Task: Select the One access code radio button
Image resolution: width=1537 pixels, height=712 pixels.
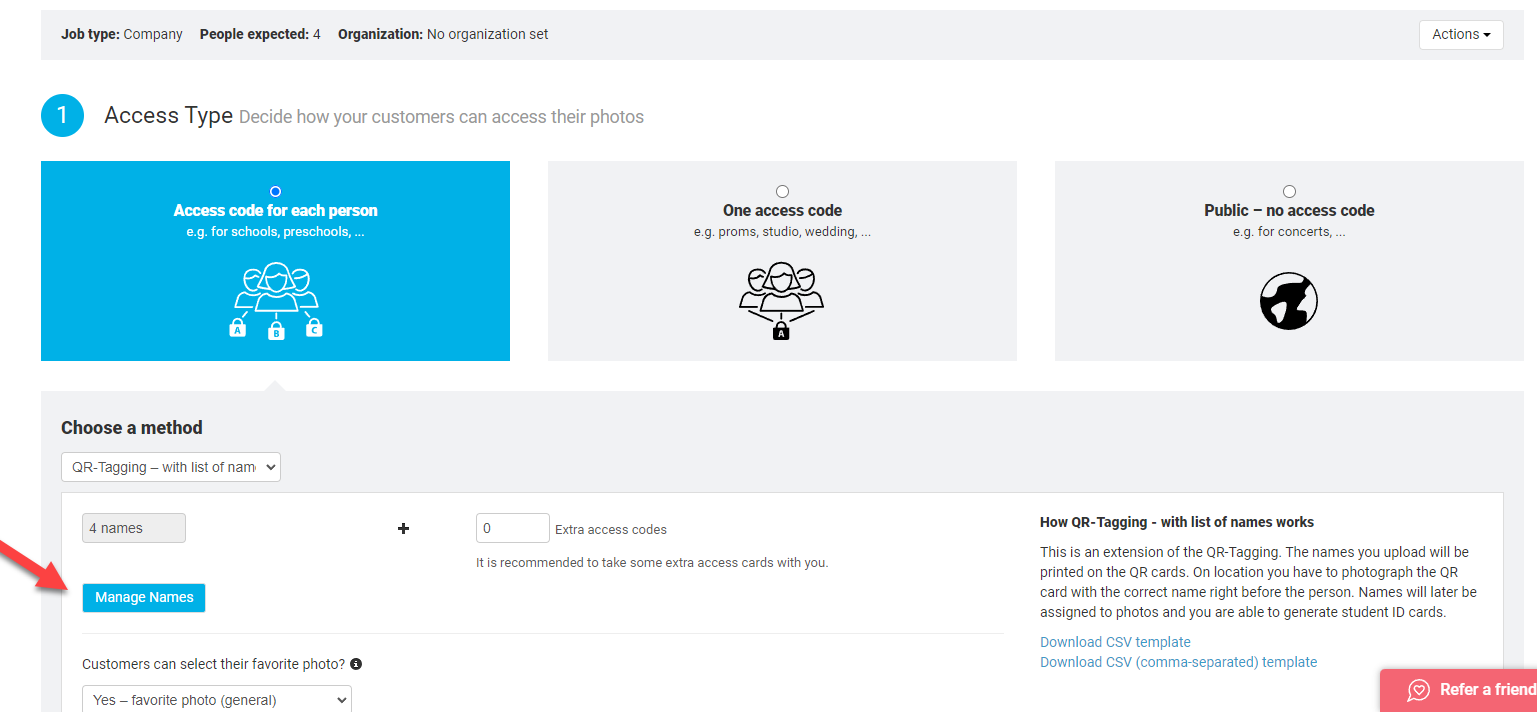Action: [x=782, y=191]
